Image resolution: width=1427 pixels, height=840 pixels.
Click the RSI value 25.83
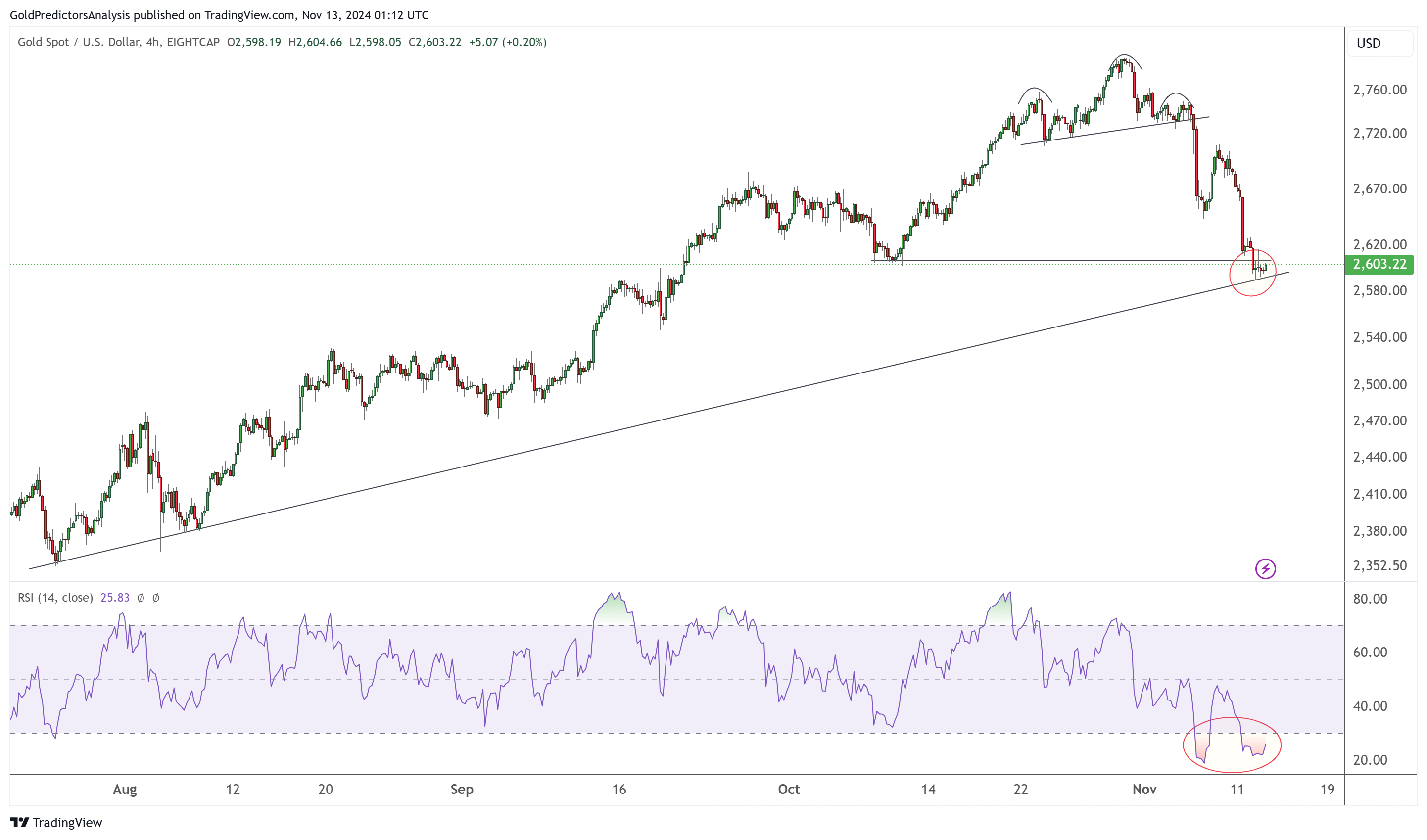(x=115, y=598)
